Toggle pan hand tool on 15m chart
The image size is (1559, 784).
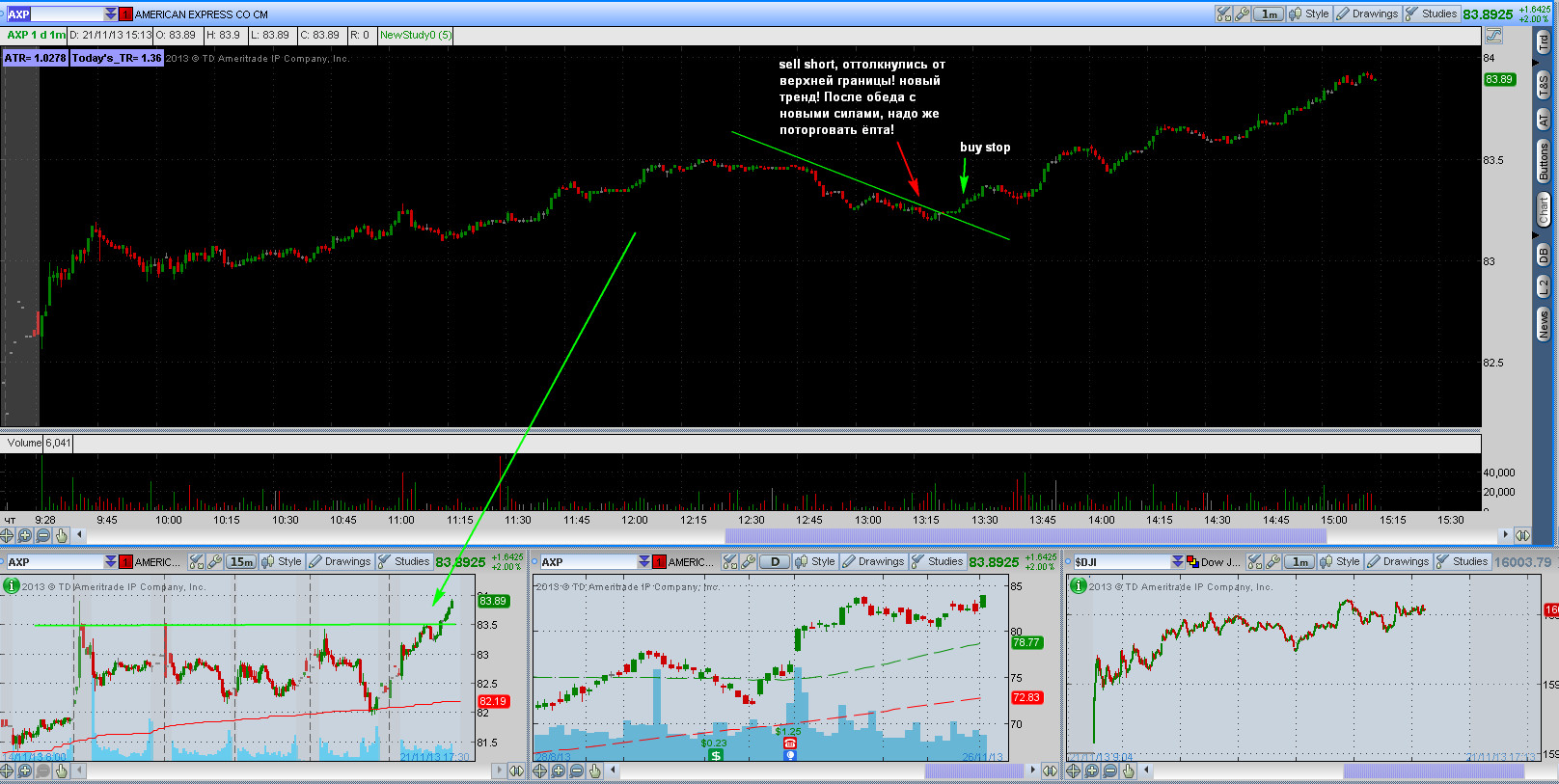click(62, 770)
